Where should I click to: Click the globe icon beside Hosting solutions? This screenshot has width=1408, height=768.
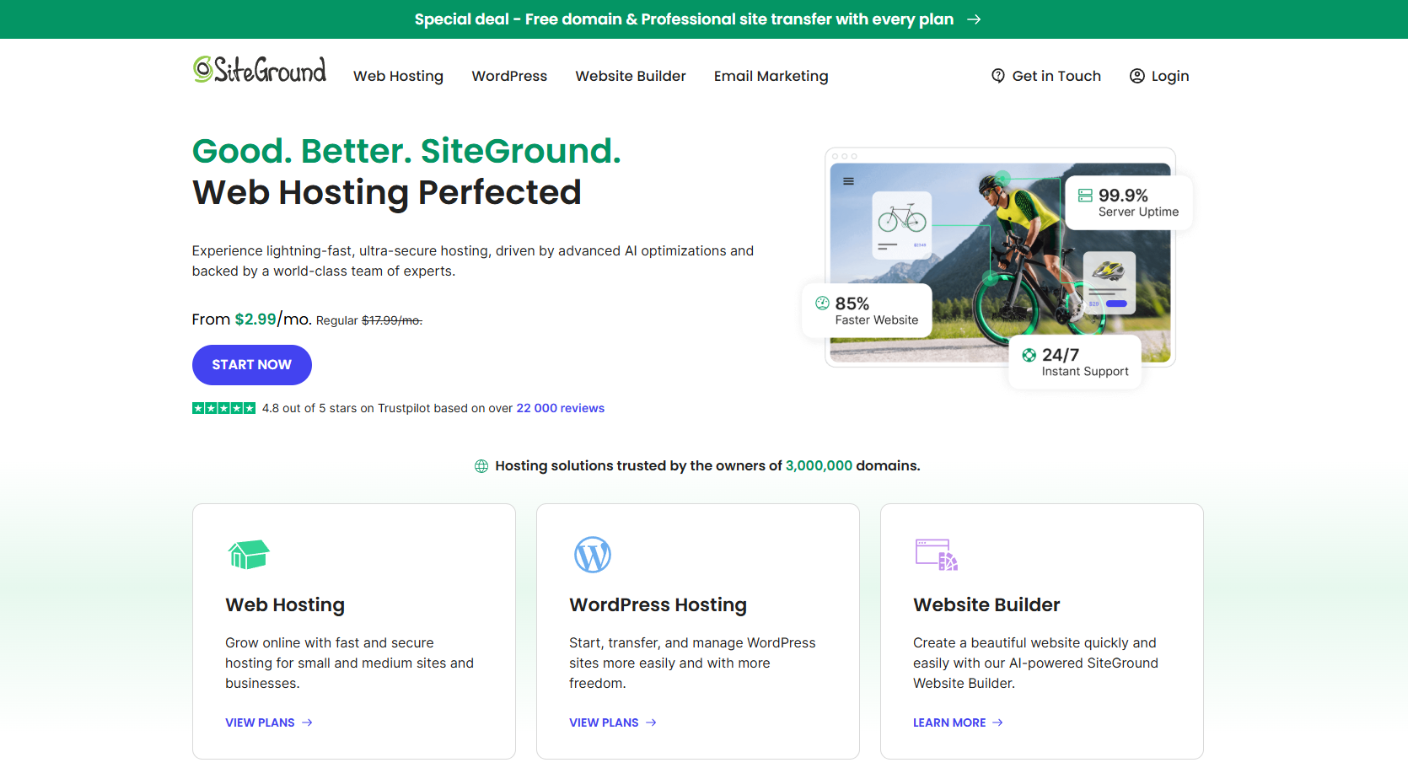click(x=481, y=466)
